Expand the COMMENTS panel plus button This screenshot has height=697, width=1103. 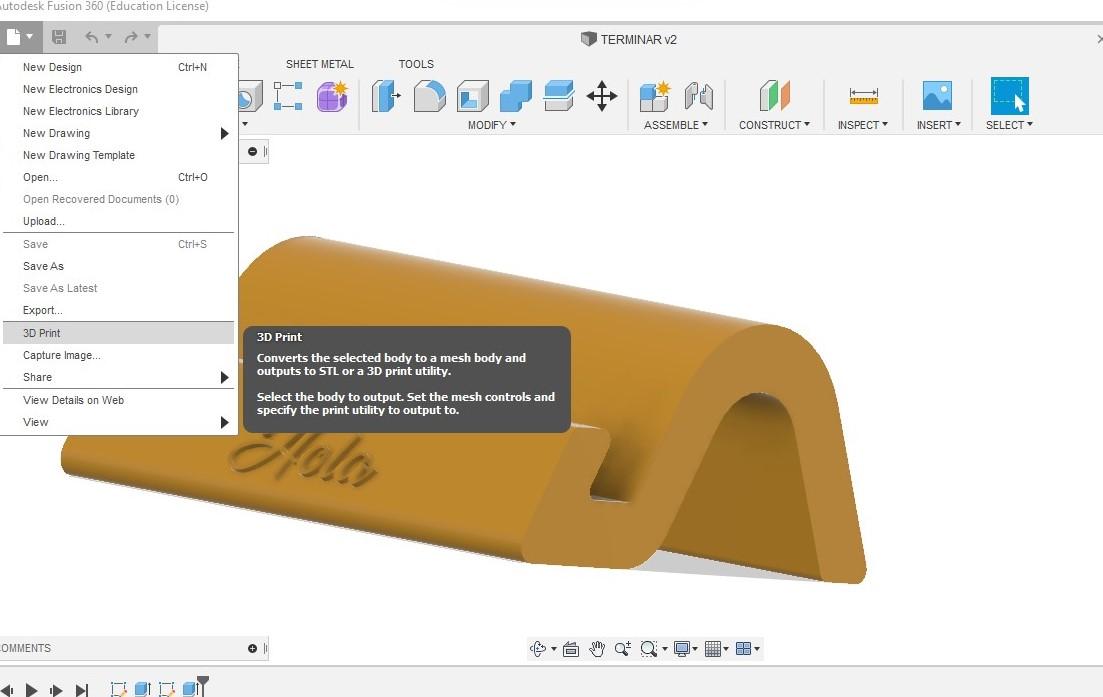pyautogui.click(x=252, y=648)
